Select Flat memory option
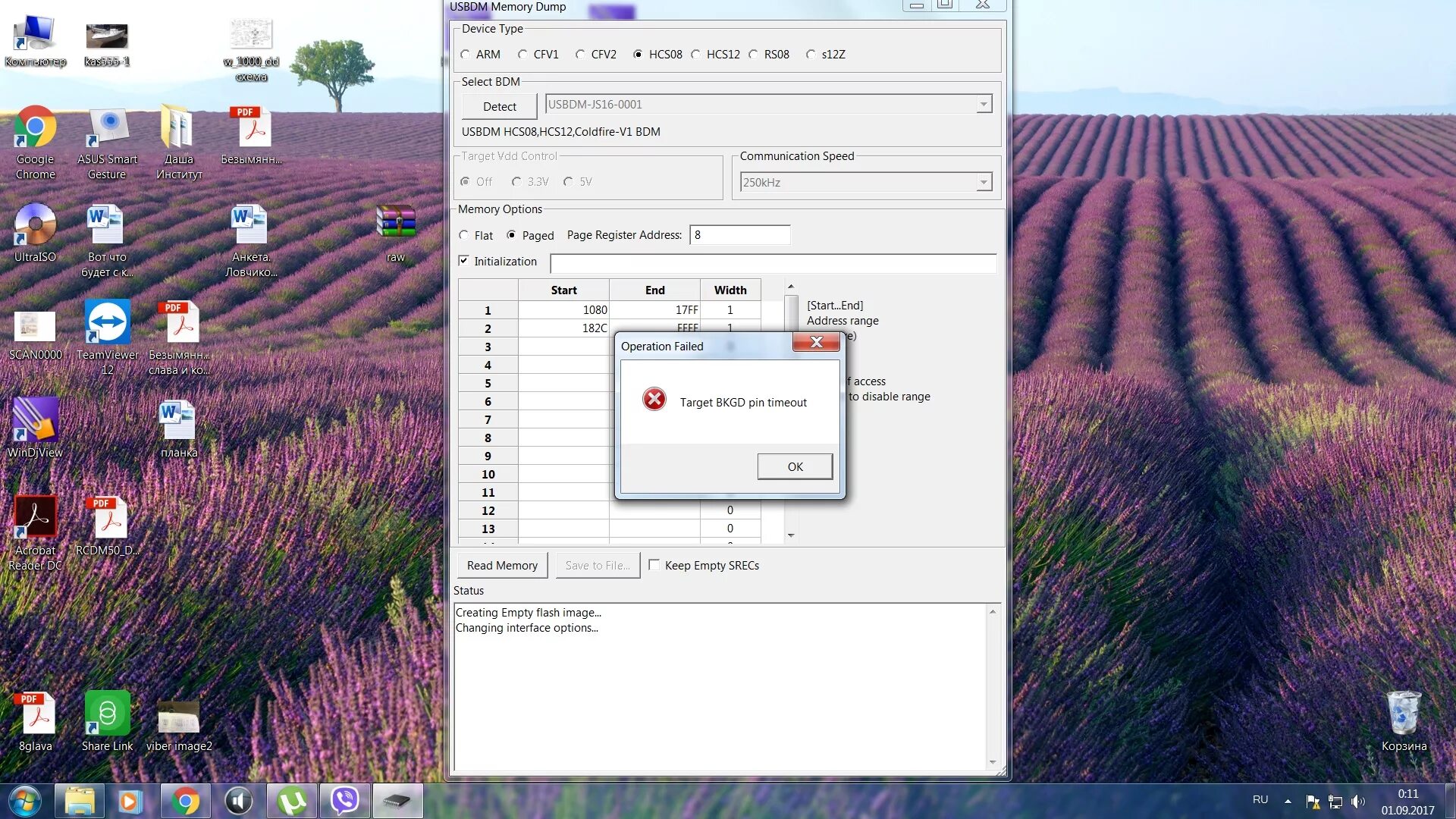Image resolution: width=1456 pixels, height=819 pixels. tap(464, 236)
